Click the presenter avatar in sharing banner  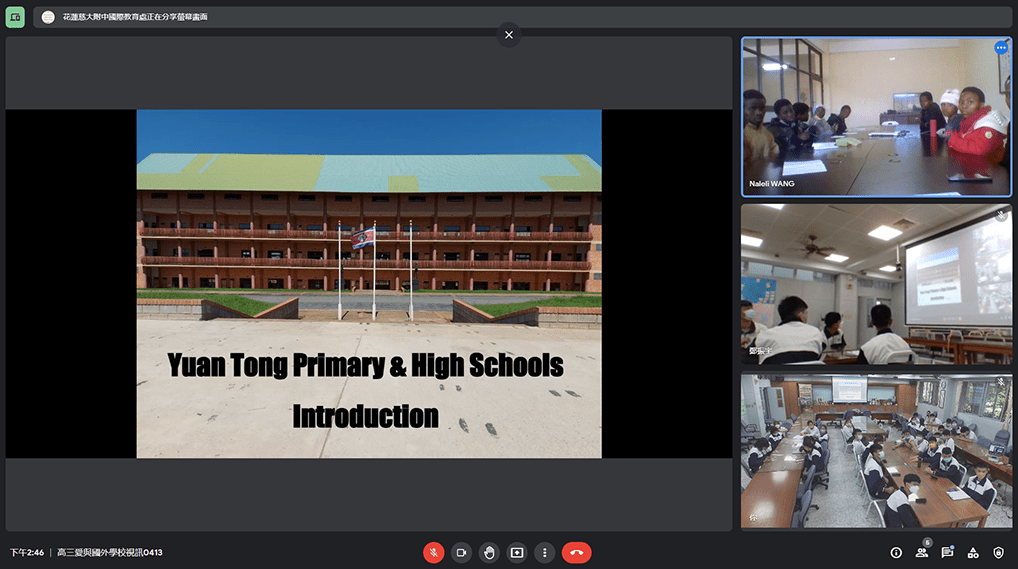pyautogui.click(x=48, y=17)
